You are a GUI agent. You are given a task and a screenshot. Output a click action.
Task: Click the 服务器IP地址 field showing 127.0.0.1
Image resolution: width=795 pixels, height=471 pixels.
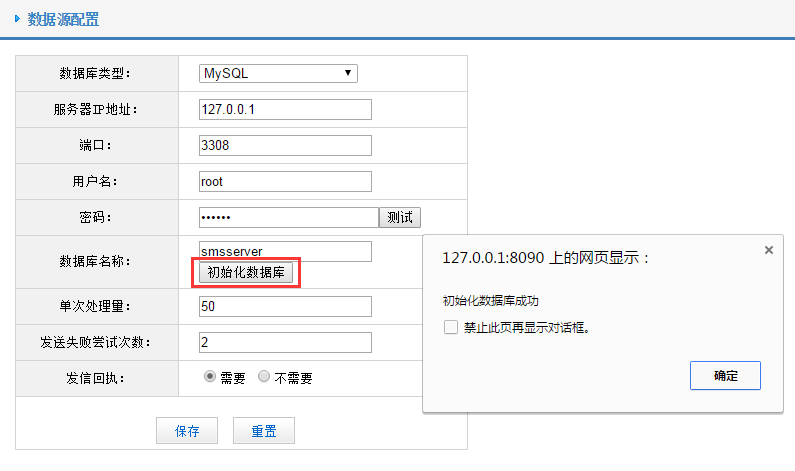(x=285, y=109)
